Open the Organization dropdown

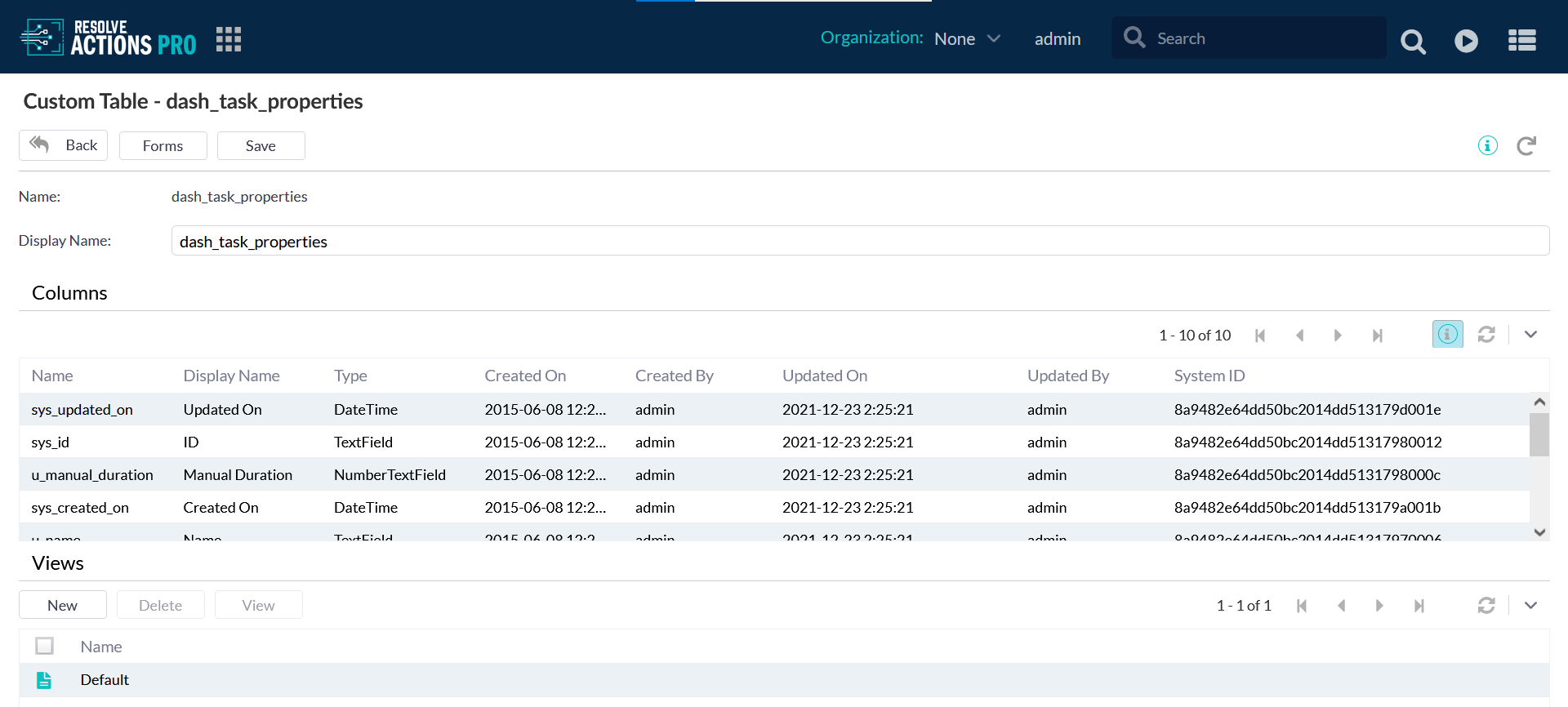coord(967,39)
